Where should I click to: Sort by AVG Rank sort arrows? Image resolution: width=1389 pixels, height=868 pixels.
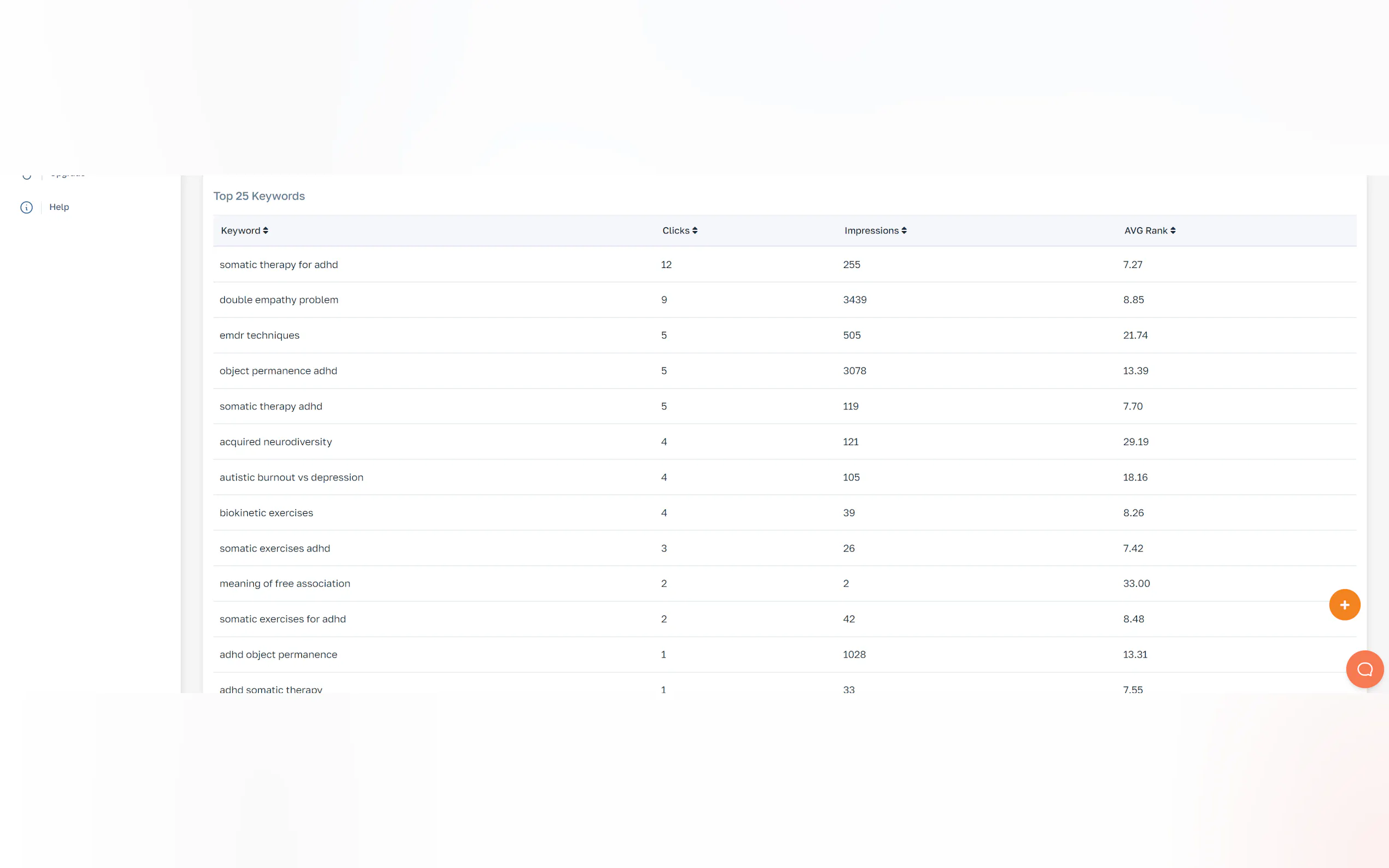[x=1172, y=231]
